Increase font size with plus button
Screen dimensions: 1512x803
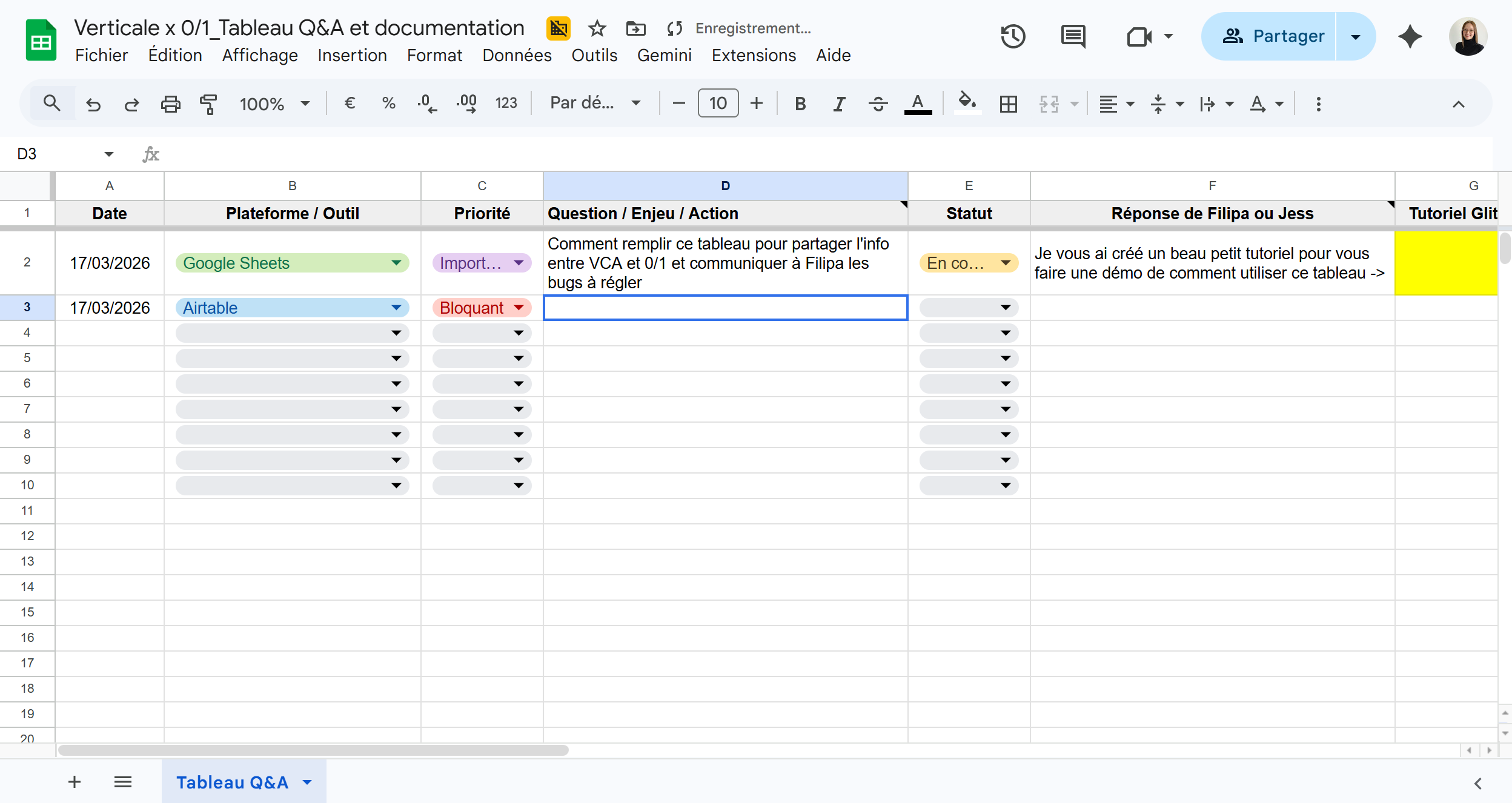pyautogui.click(x=757, y=104)
